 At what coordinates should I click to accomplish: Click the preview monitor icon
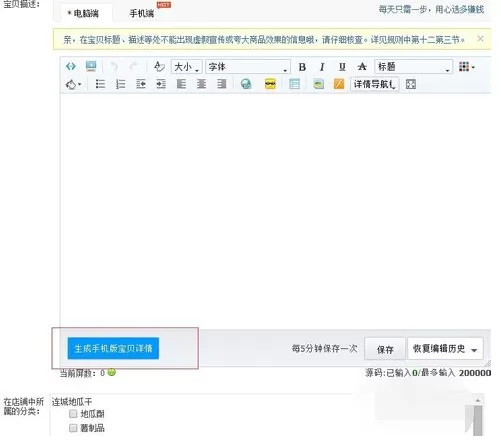coord(91,66)
